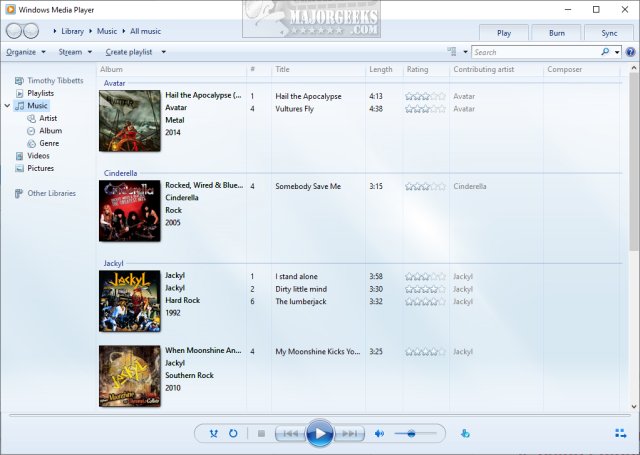
Task: Stop playback
Action: pyautogui.click(x=261, y=433)
